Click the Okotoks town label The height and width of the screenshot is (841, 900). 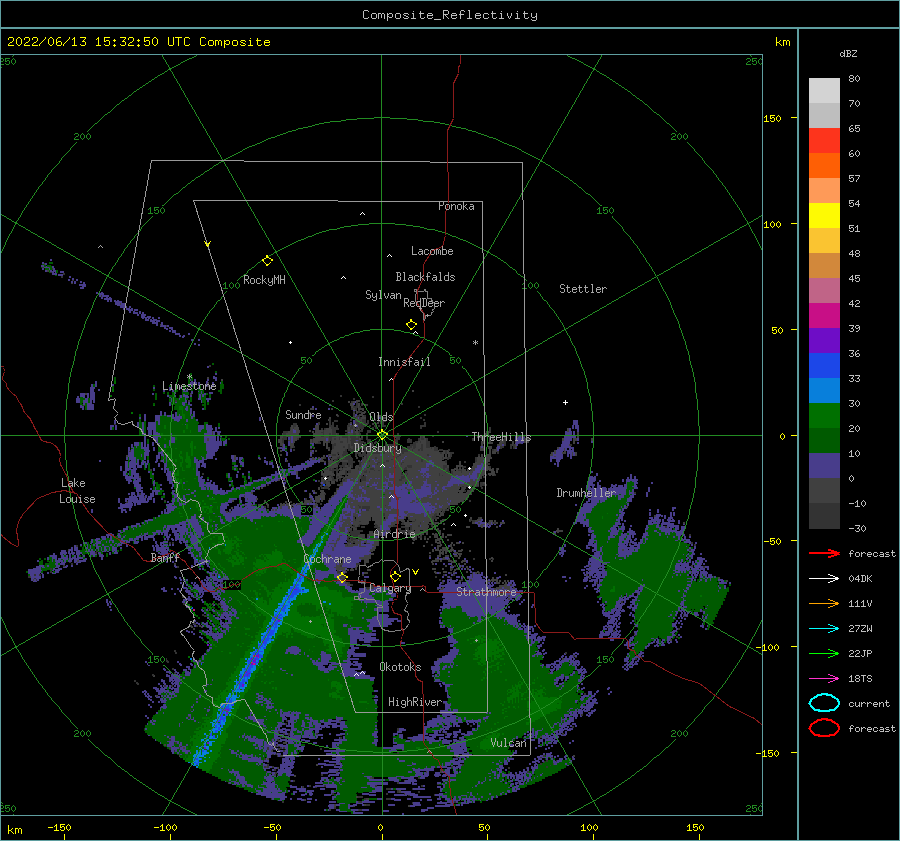(x=400, y=667)
